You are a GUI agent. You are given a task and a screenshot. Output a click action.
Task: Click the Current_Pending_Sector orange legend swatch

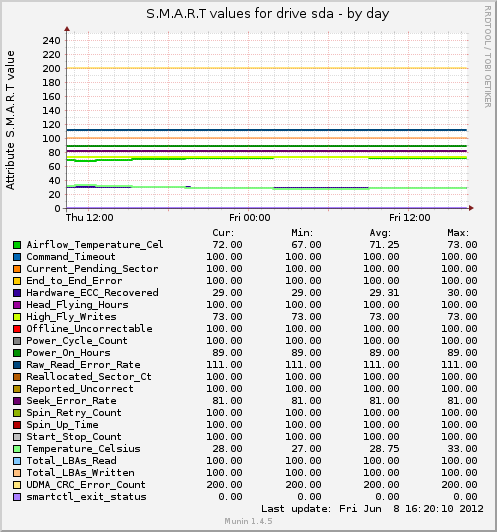[x=17, y=269]
